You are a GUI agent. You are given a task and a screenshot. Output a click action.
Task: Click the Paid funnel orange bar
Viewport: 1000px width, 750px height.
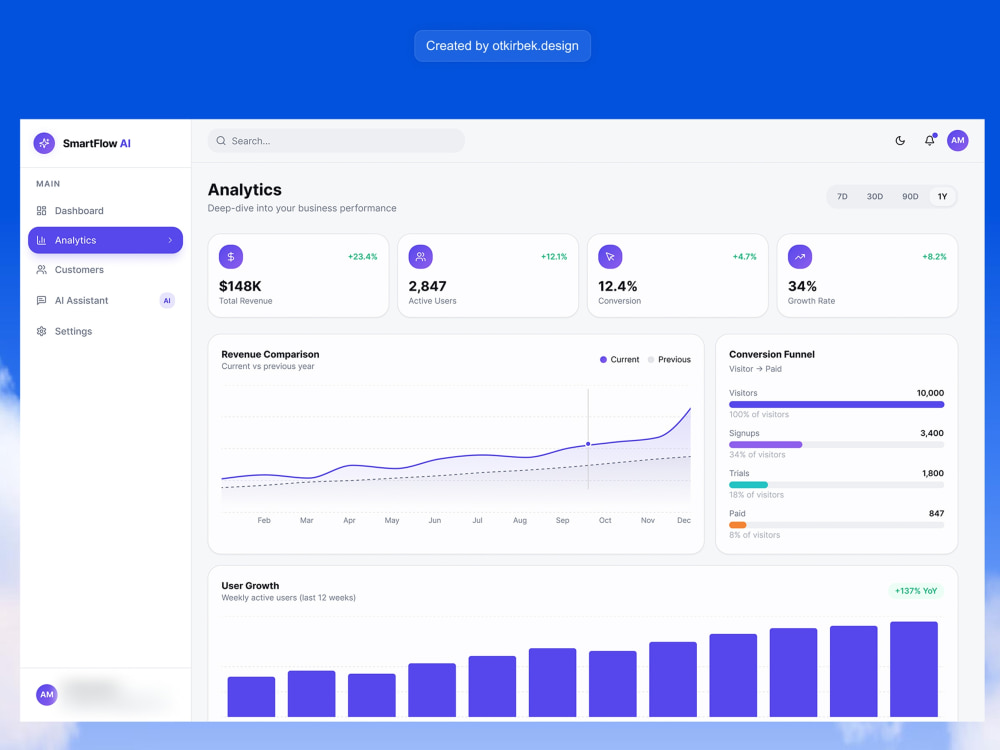tap(737, 525)
